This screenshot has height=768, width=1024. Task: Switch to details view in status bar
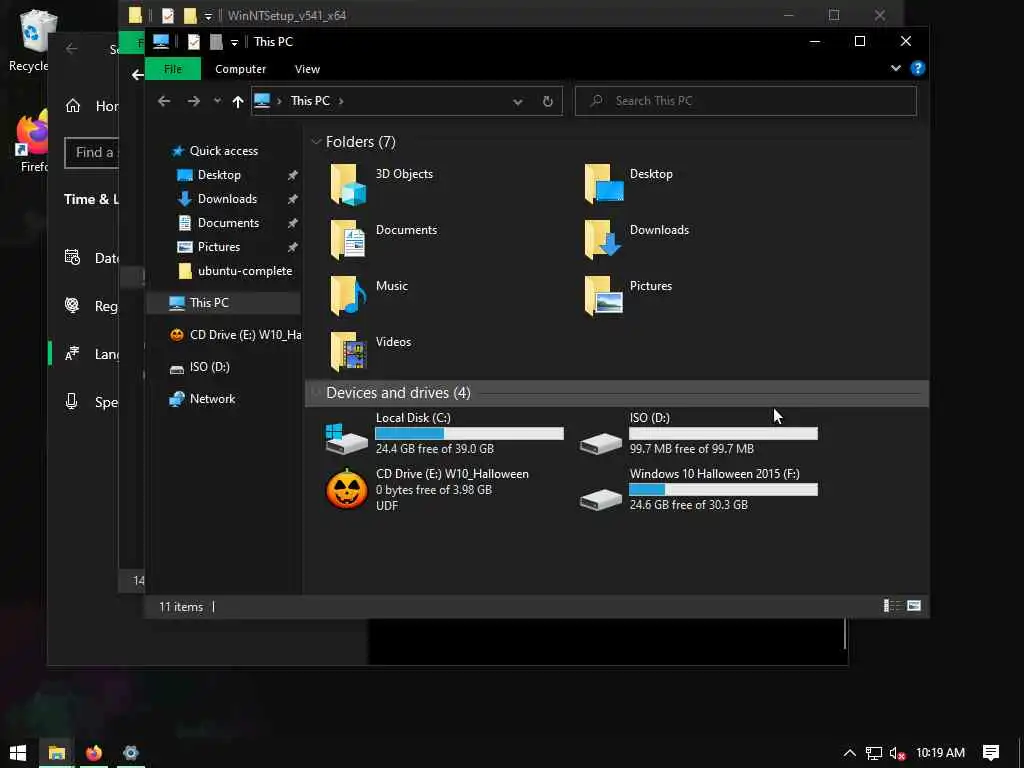(891, 606)
